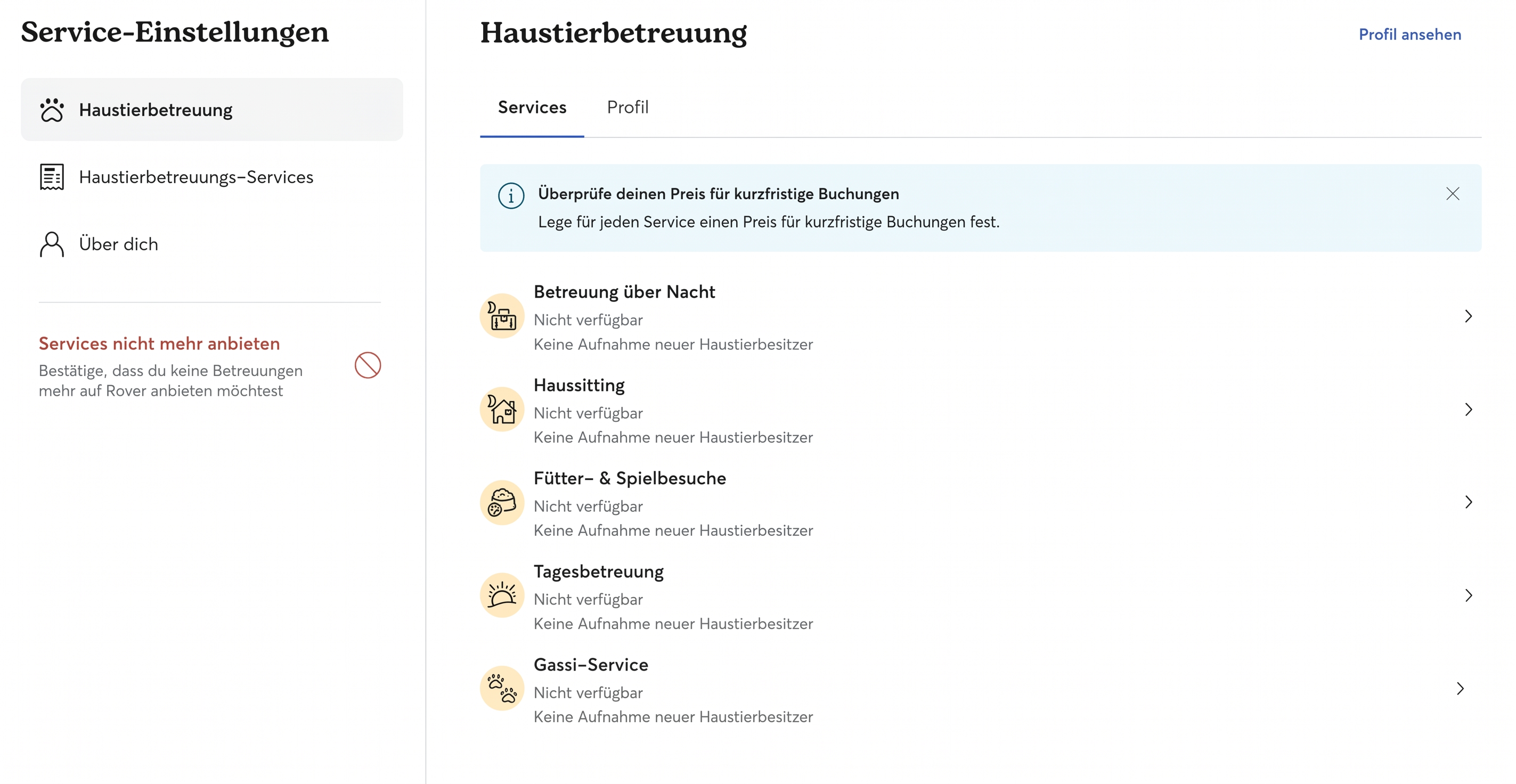Click the red prohibited circle icon
Screen dimensions: 1516x784
tap(368, 365)
